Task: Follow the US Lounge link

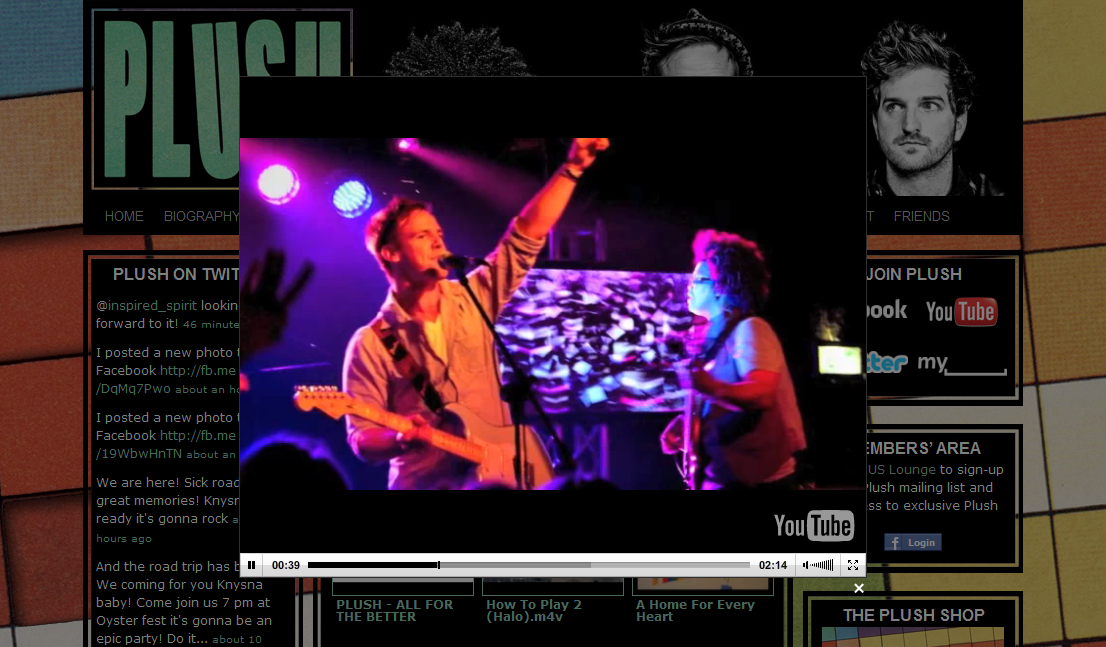Action: pos(901,470)
